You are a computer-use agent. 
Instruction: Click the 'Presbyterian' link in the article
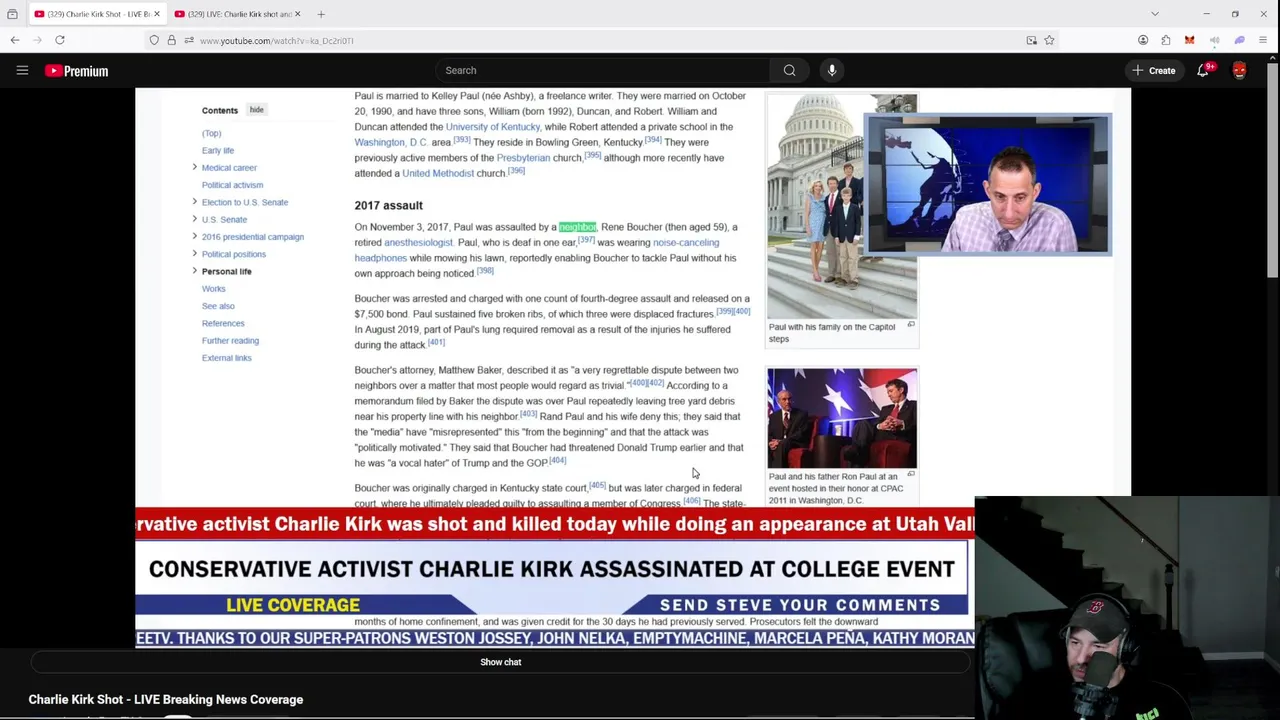click(523, 158)
